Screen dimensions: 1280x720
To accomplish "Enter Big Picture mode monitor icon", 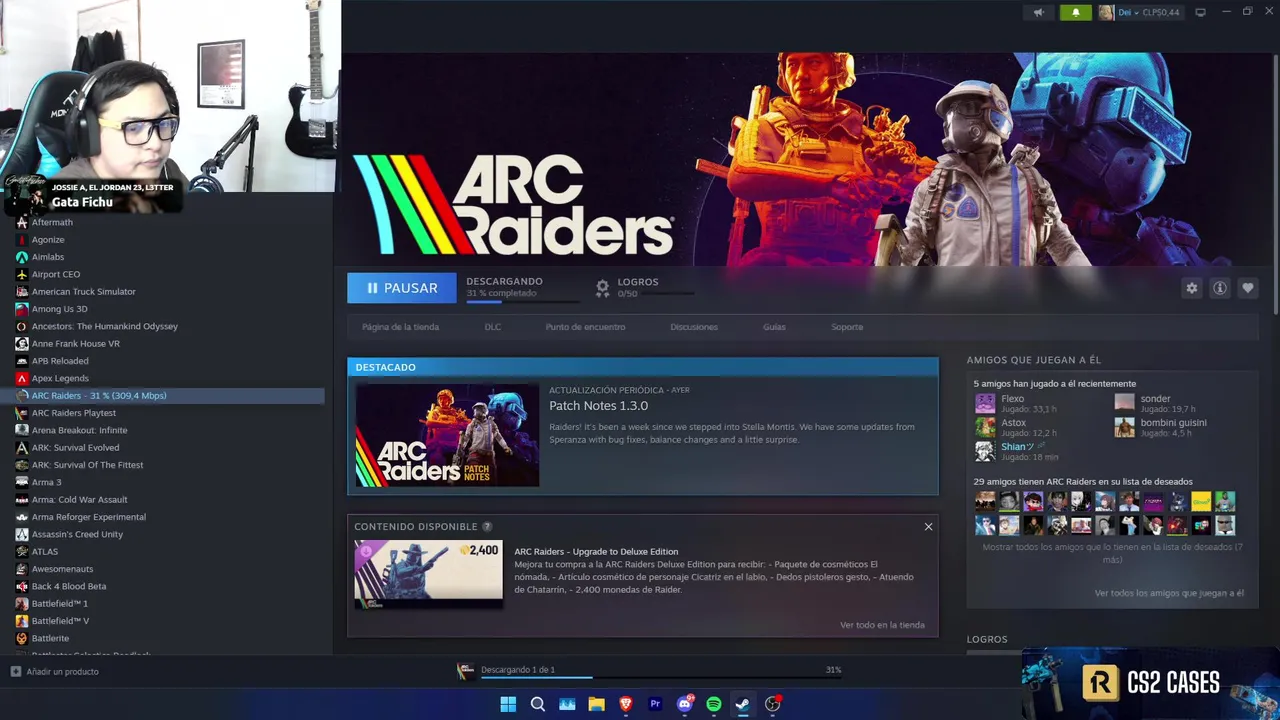I will click(1200, 12).
